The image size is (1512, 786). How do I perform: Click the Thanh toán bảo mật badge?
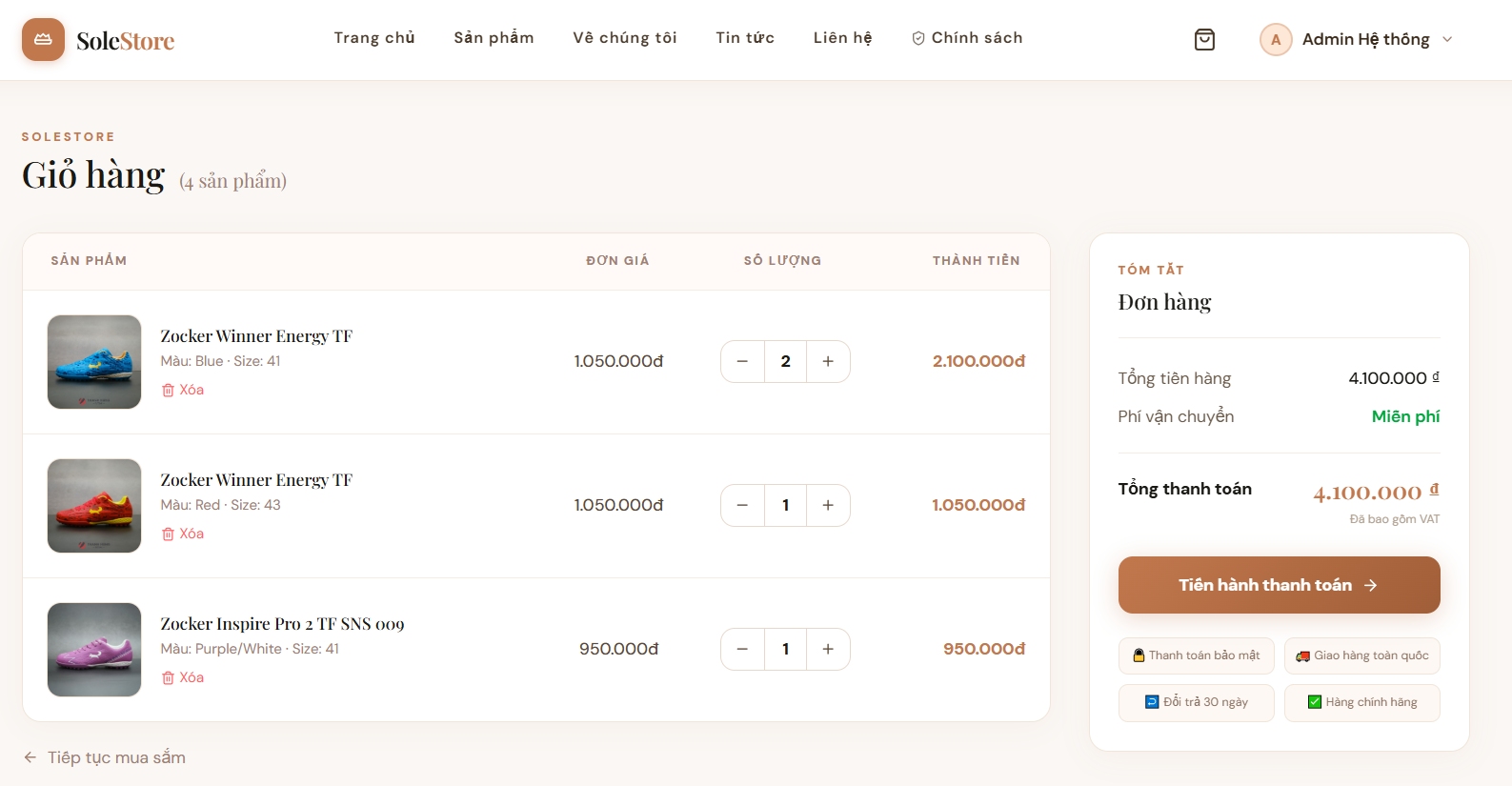[x=1196, y=655]
